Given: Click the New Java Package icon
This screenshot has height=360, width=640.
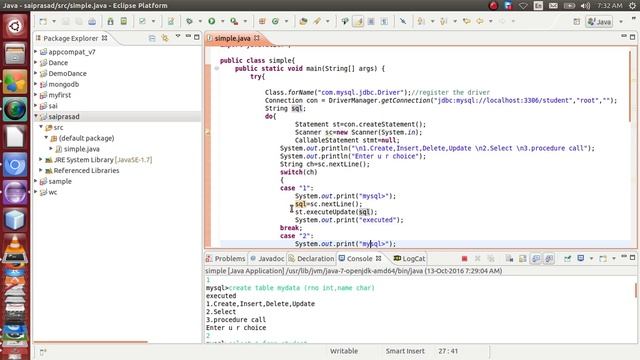Looking at the screenshot, I should pos(262,21).
